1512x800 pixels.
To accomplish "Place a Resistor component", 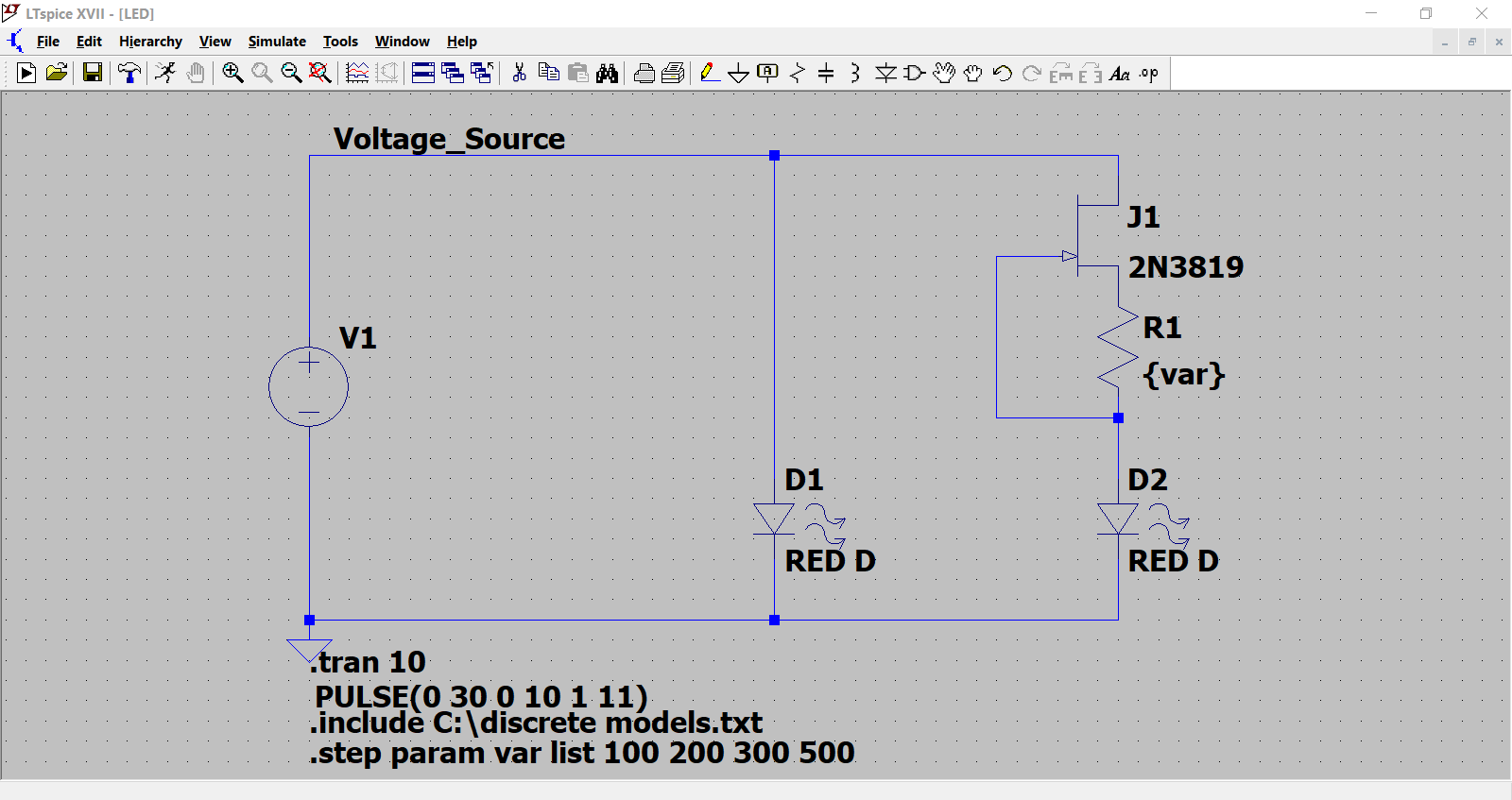I will 798,73.
